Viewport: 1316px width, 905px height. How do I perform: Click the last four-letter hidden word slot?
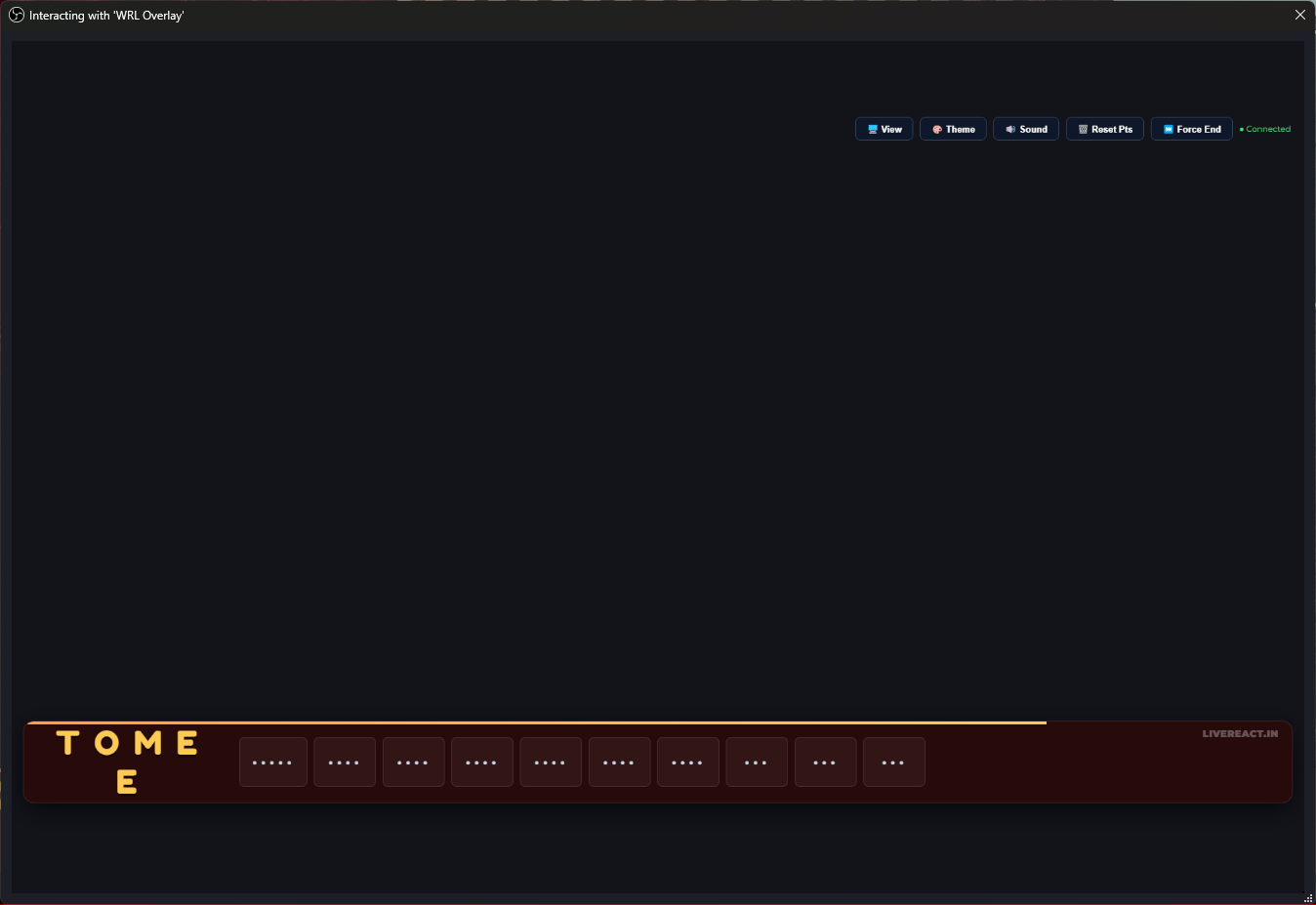click(x=687, y=762)
